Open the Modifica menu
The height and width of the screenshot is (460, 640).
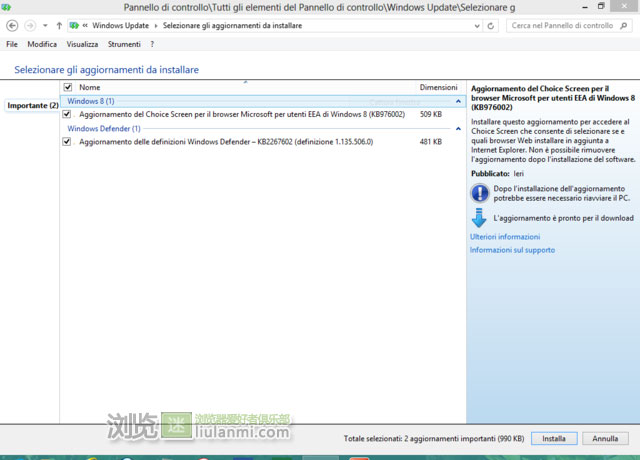(42, 44)
